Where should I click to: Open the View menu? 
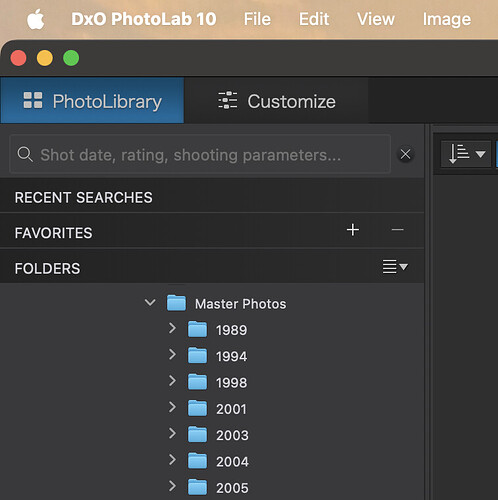376,19
